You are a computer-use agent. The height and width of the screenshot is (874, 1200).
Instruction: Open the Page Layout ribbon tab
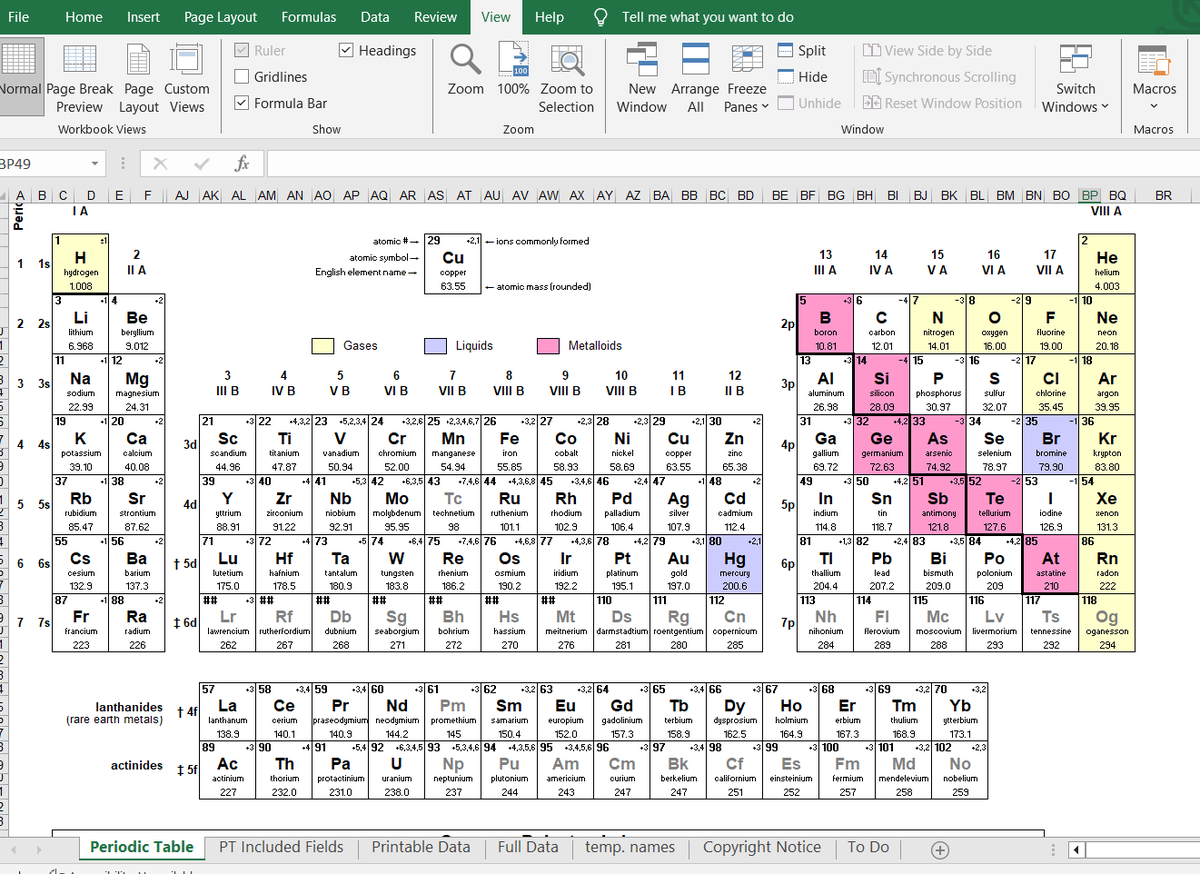[220, 17]
